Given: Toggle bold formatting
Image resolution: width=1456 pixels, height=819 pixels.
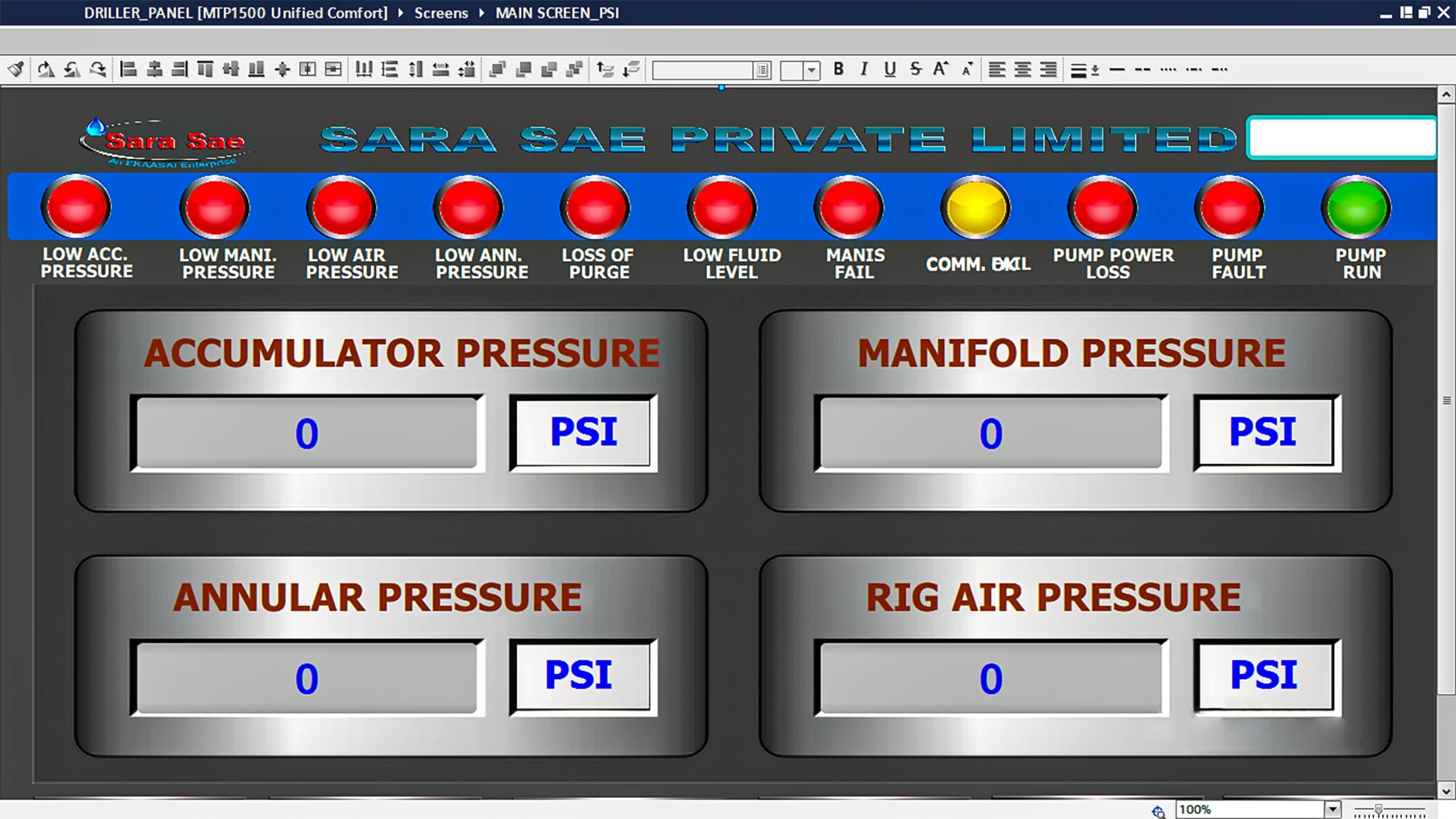Looking at the screenshot, I should [x=838, y=69].
